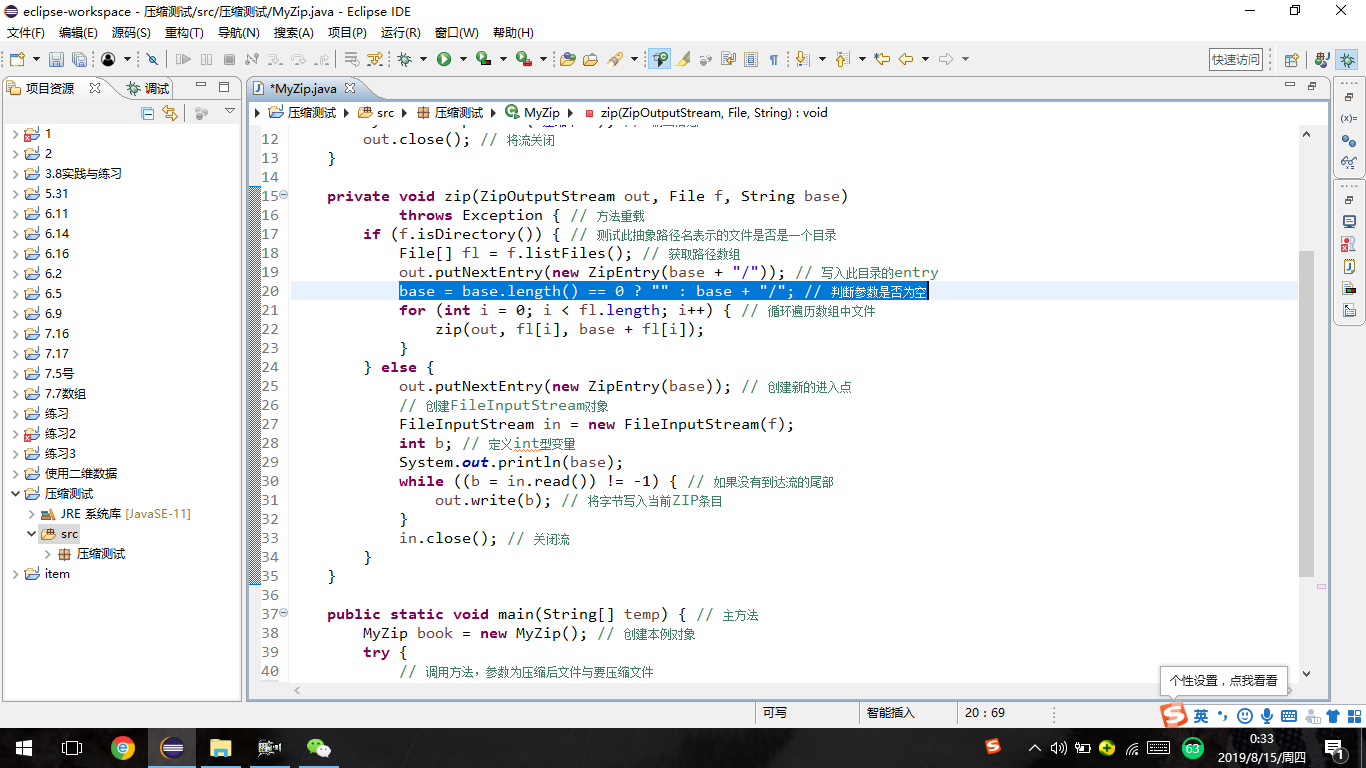Click the New file wizard icon
1366x768 pixels.
click(17, 59)
